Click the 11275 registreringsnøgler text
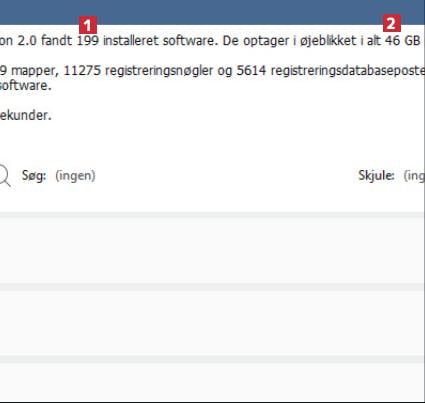Image resolution: width=425 pixels, height=403 pixels. coord(138,71)
